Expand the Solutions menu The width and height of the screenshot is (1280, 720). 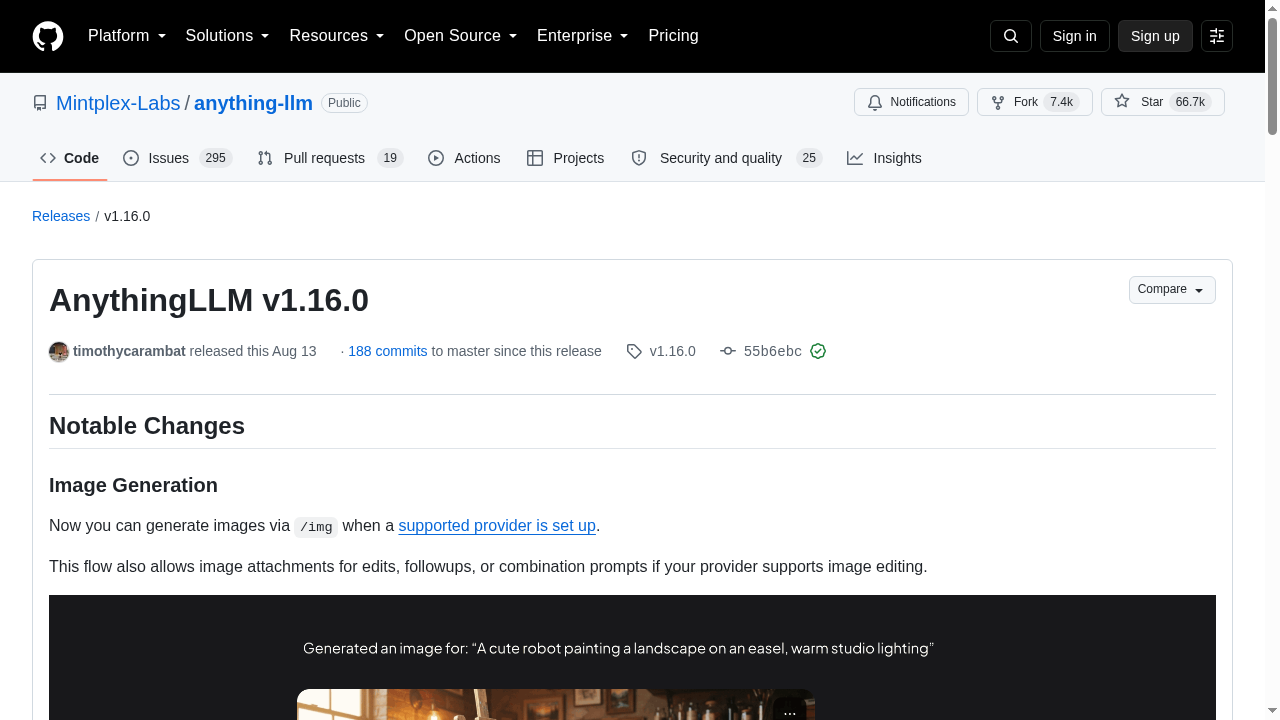[228, 36]
